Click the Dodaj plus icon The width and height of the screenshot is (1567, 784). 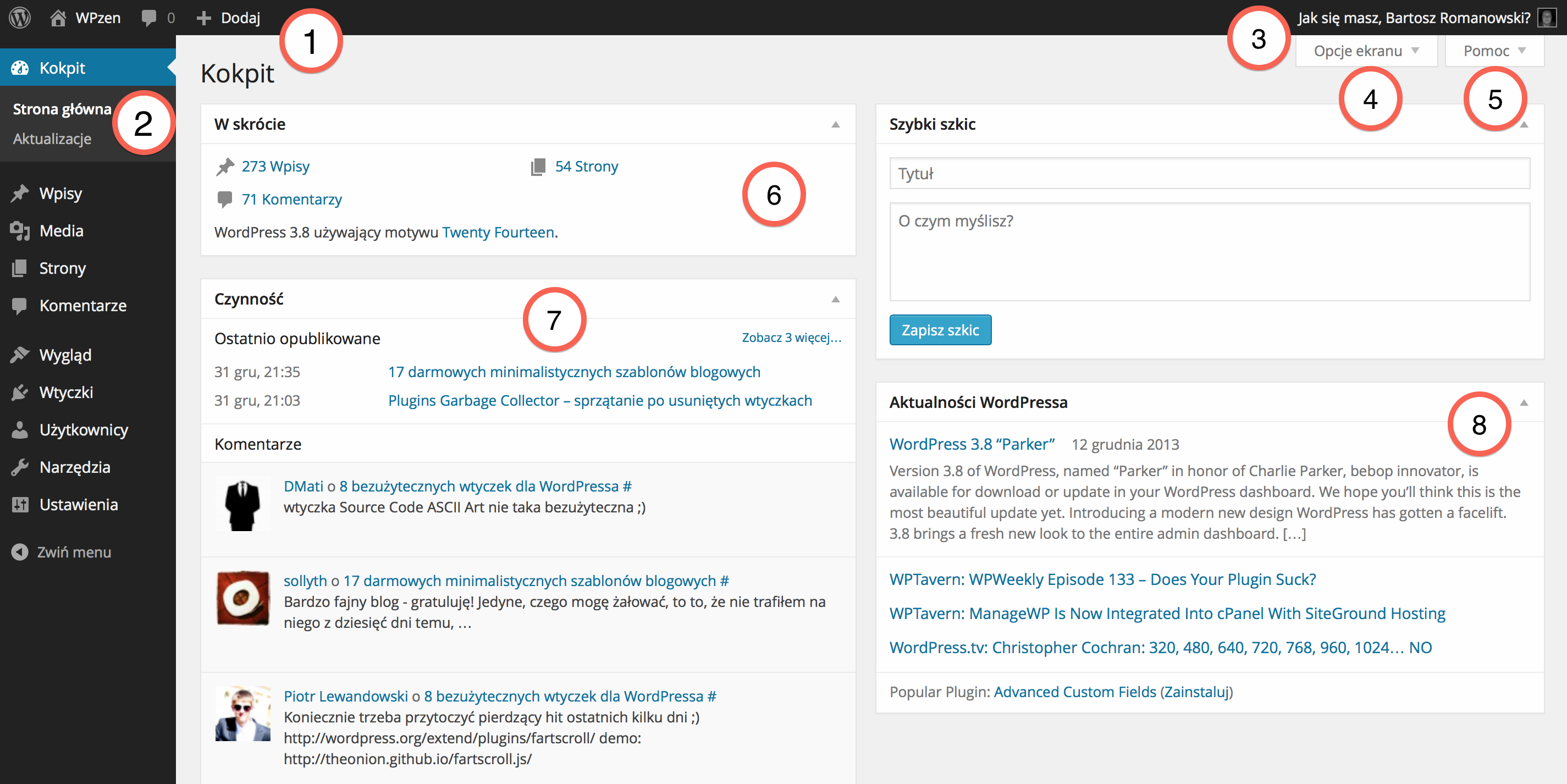pyautogui.click(x=204, y=18)
